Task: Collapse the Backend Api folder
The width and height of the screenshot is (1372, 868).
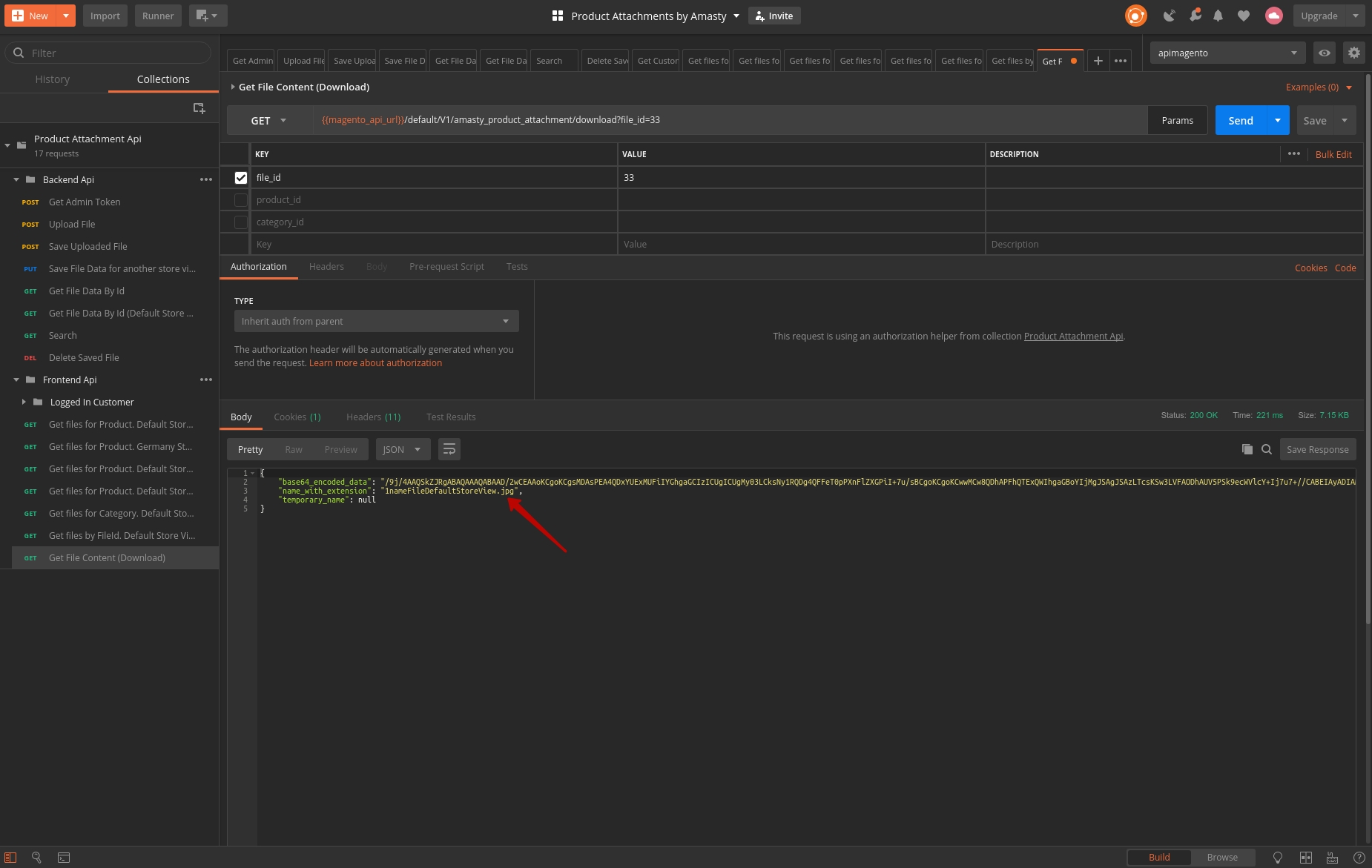Action: click(16, 180)
